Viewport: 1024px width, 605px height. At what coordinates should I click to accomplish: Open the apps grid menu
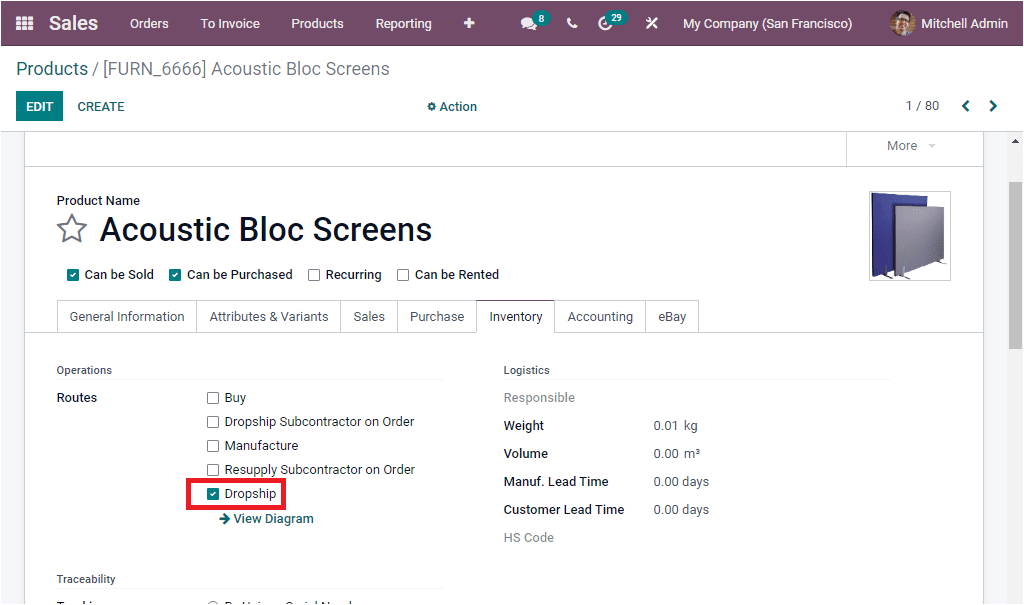click(x=24, y=23)
